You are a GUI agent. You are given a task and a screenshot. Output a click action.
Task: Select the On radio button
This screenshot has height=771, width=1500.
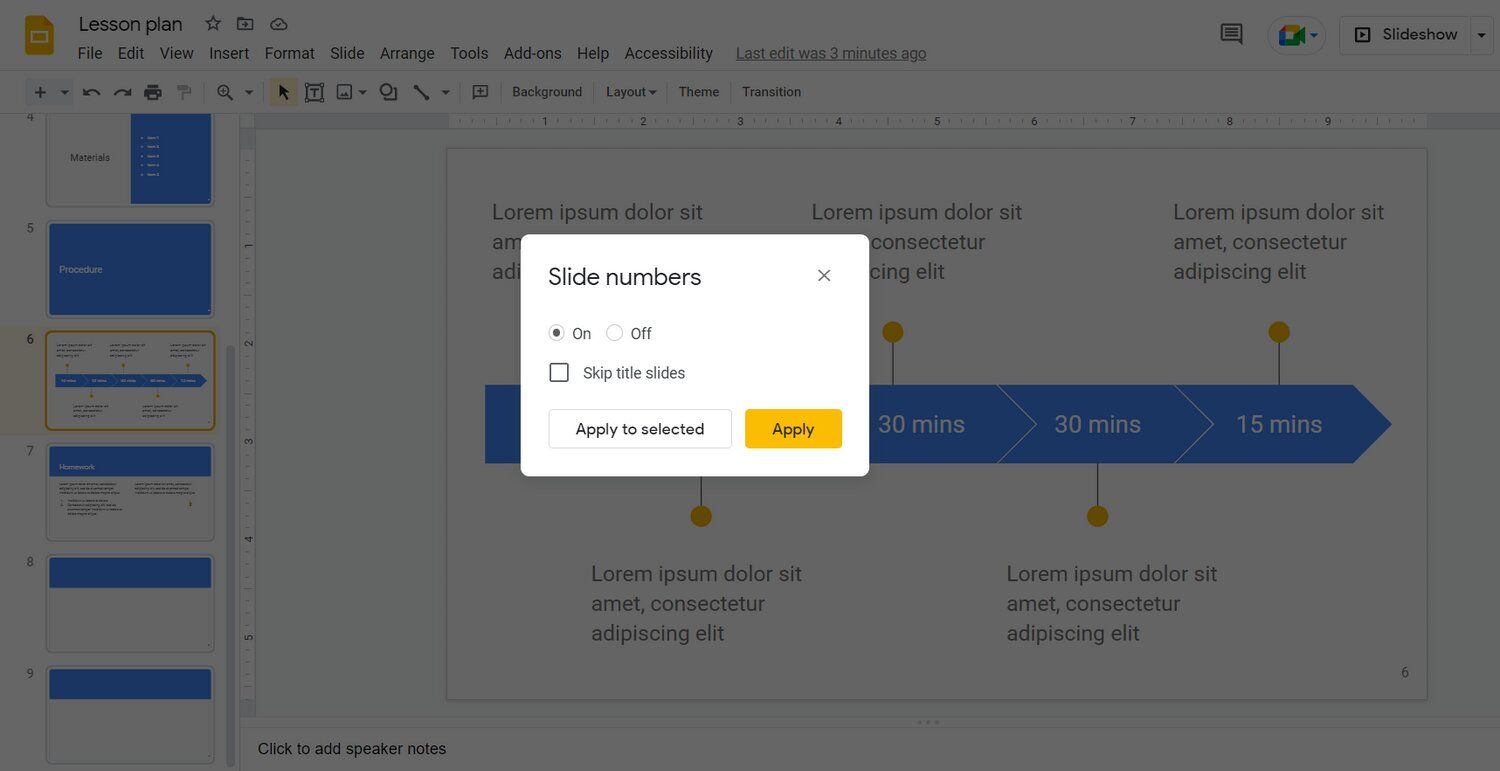(x=557, y=333)
